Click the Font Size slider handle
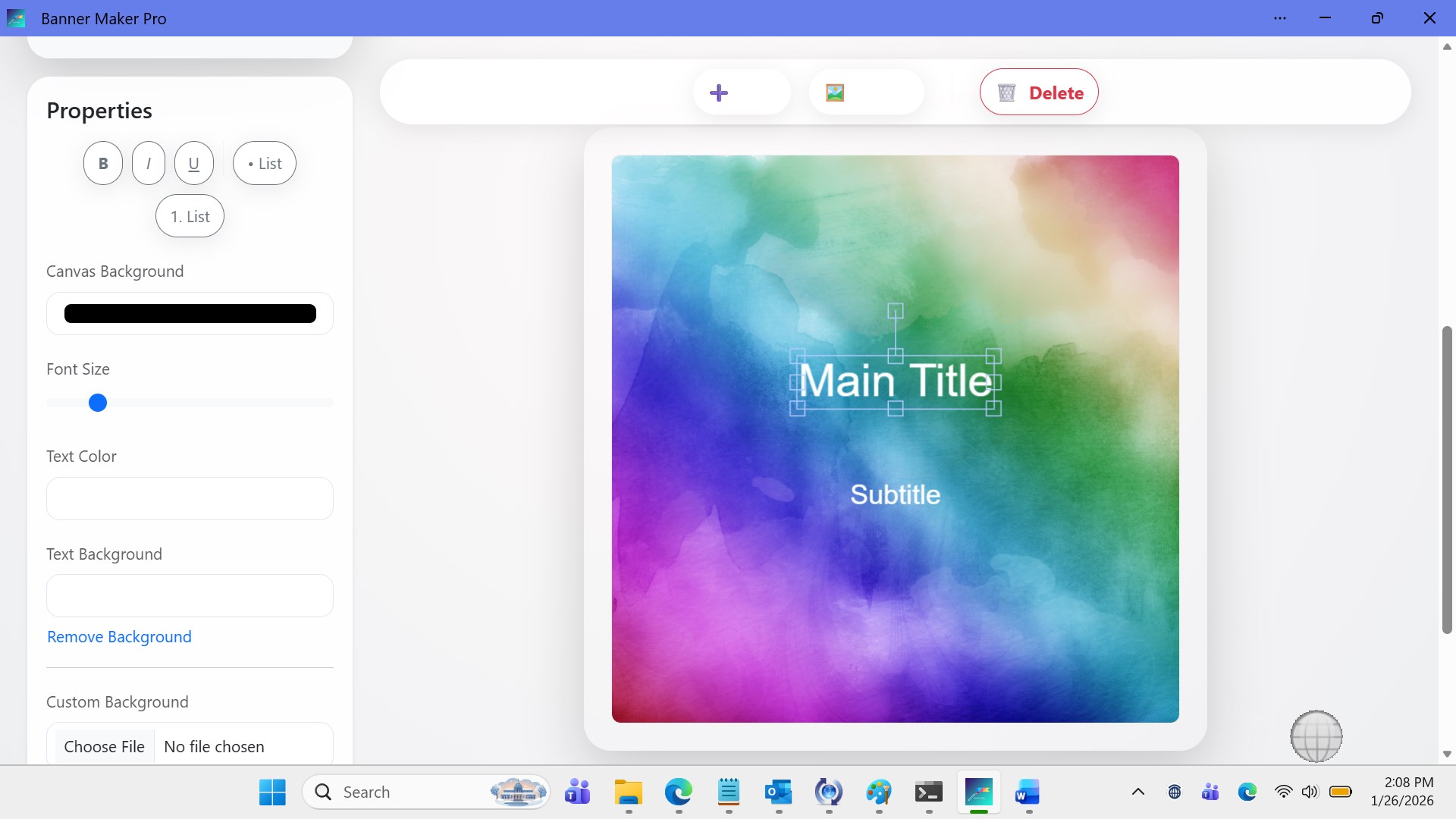 [x=98, y=403]
